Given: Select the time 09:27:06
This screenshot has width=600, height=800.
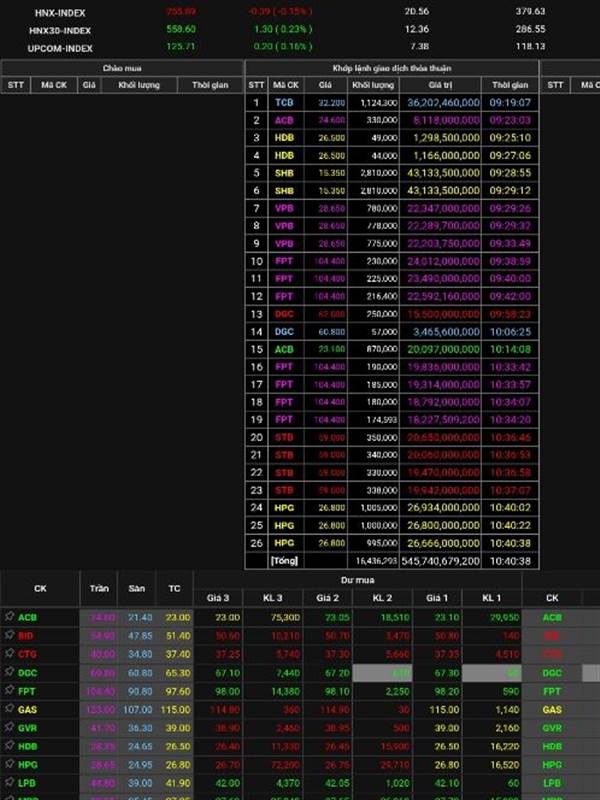Looking at the screenshot, I should pyautogui.click(x=510, y=156).
